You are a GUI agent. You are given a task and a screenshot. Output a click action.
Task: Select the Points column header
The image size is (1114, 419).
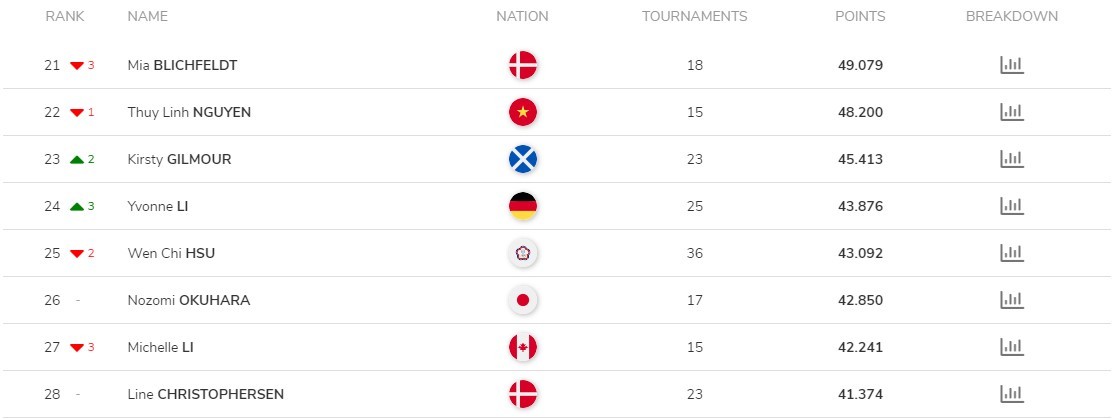point(860,16)
